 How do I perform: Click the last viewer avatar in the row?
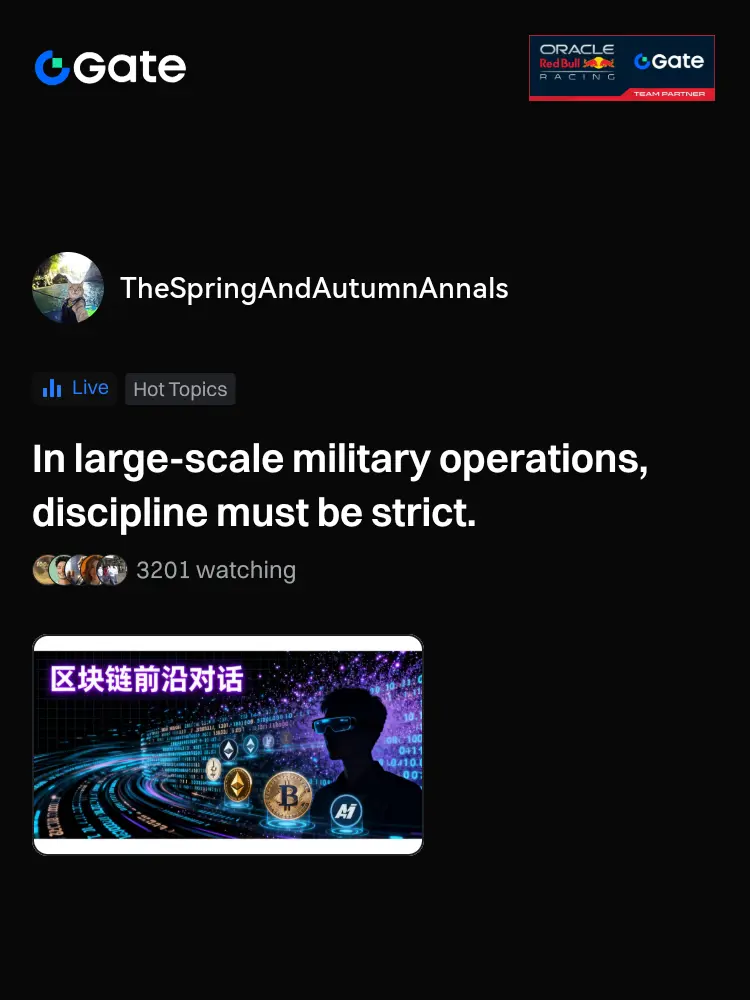click(x=113, y=570)
